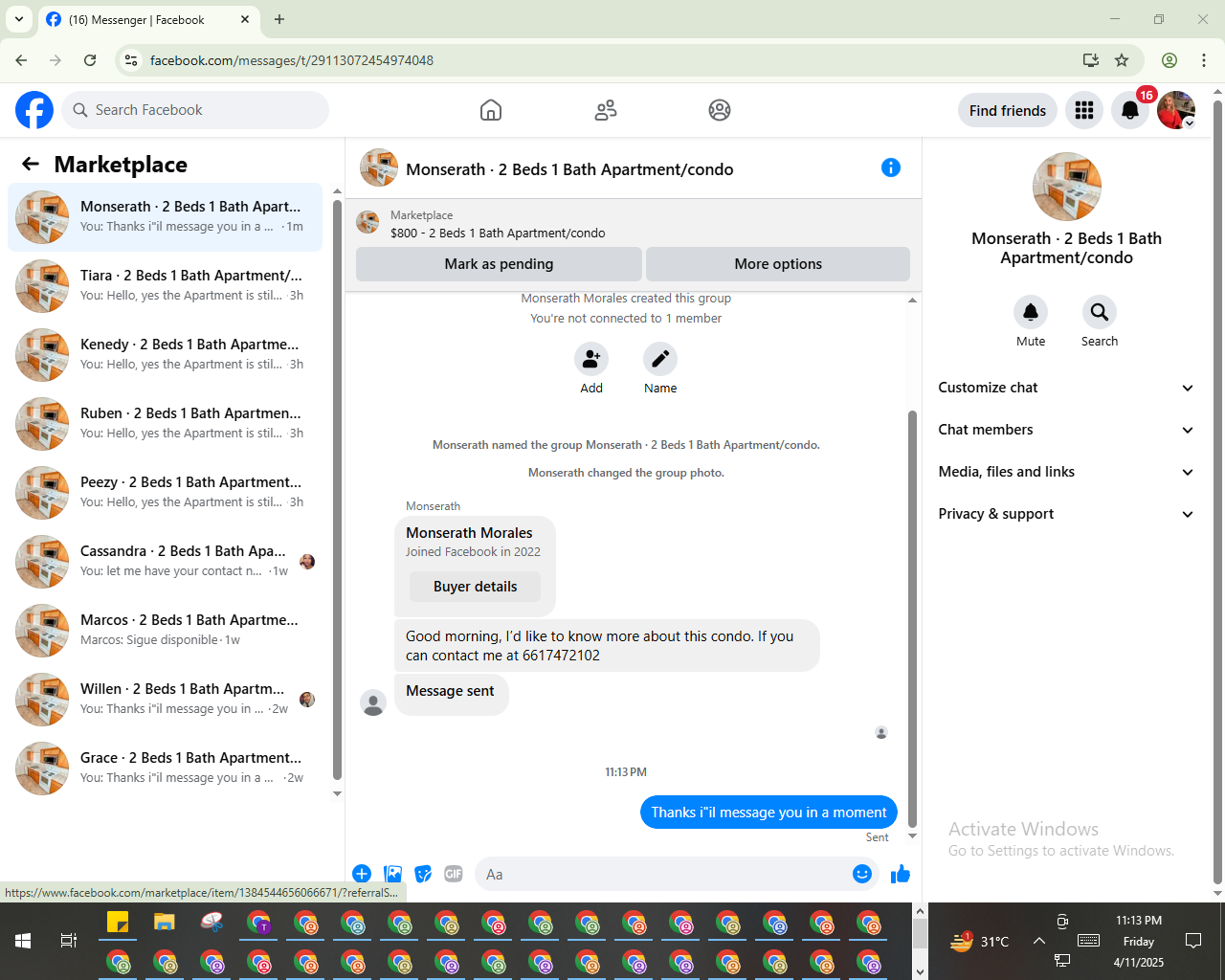Attach a photo or file
The image size is (1225, 980).
coord(392,874)
